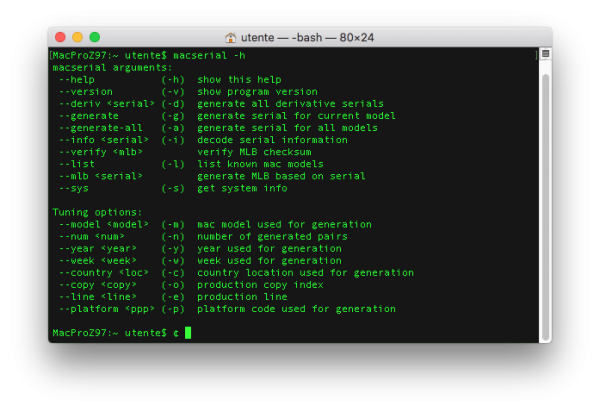Click the 'macserial -h' command text
Screen dimensions: 600x412
coord(209,55)
